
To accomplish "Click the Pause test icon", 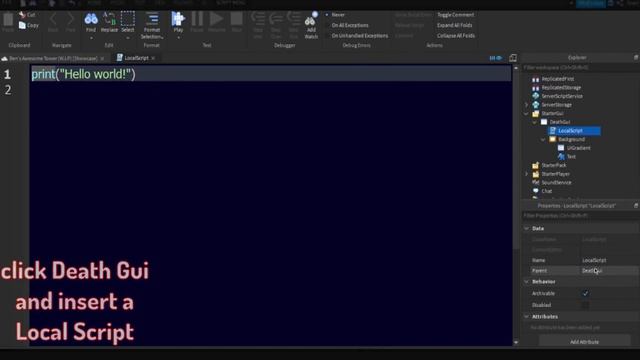I will click(x=197, y=19).
